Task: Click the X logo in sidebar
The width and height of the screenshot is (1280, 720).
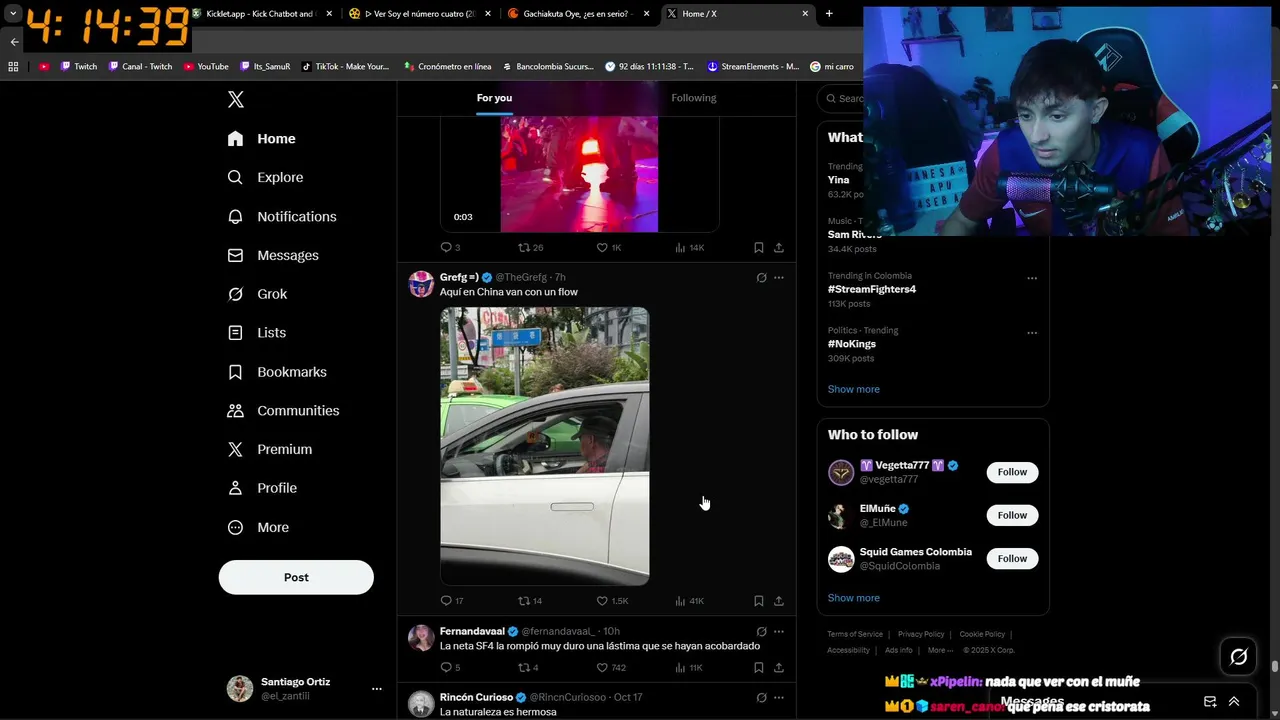Action: pos(236,100)
